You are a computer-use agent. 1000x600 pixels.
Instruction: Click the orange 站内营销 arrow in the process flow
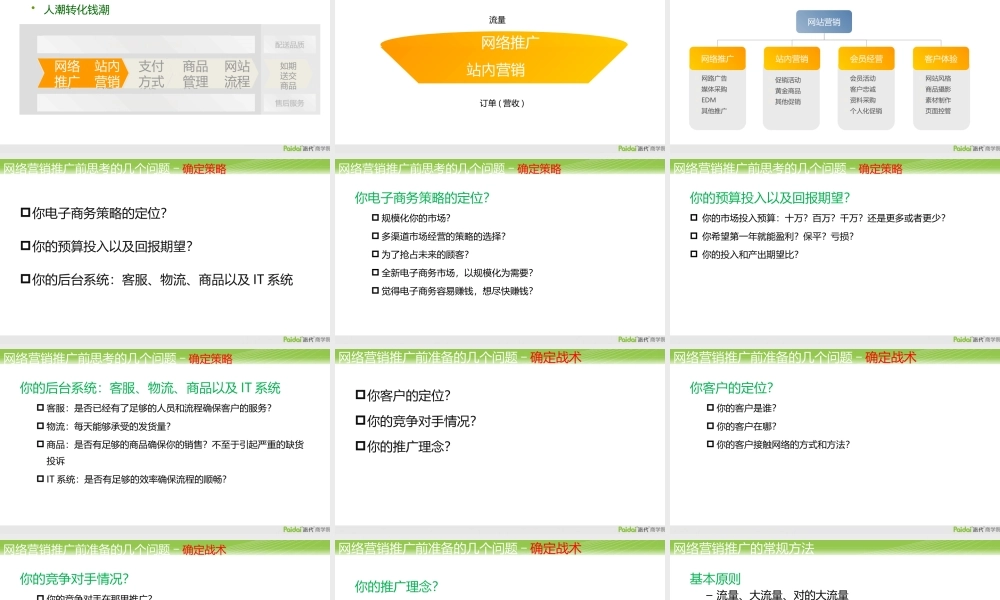(x=107, y=74)
